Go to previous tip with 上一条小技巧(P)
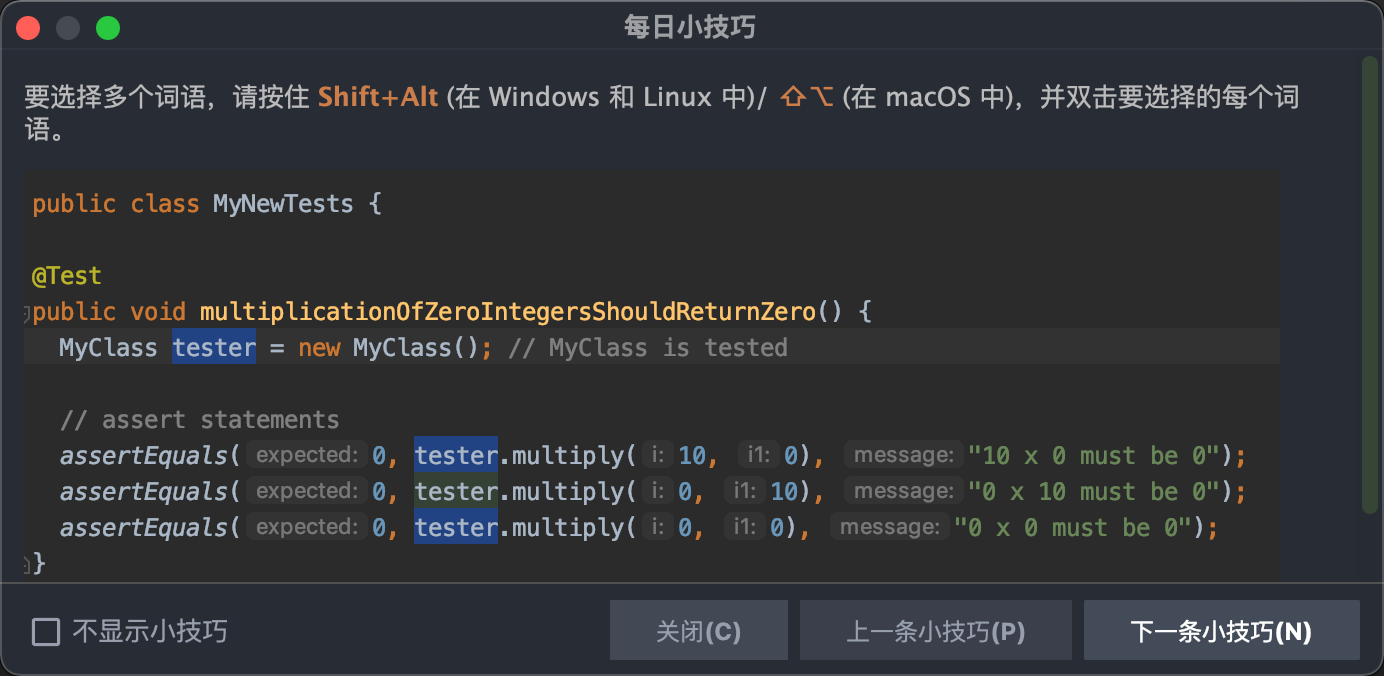The height and width of the screenshot is (676, 1384). 935,631
